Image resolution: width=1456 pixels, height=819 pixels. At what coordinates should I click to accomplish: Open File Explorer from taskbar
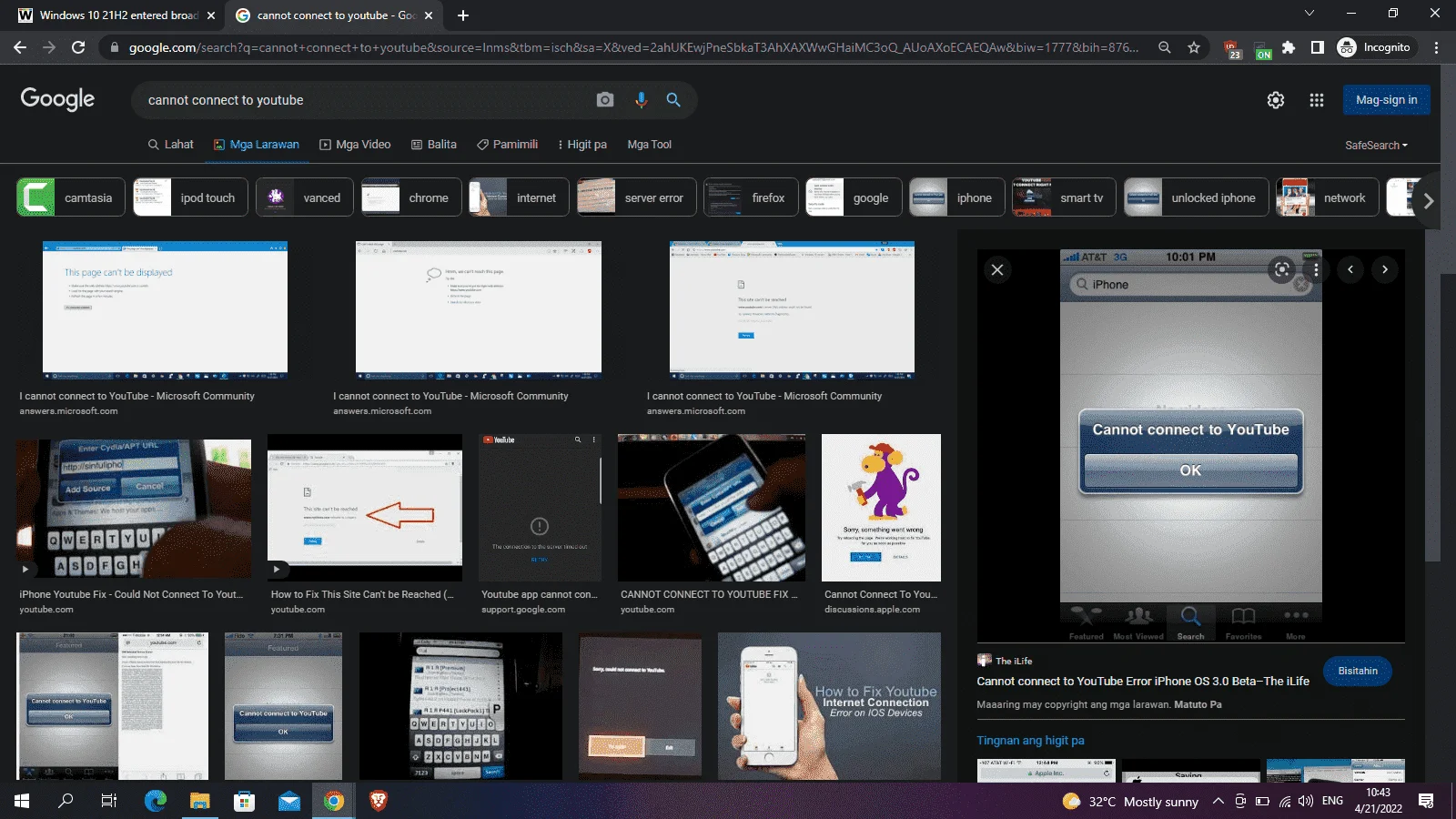199,801
